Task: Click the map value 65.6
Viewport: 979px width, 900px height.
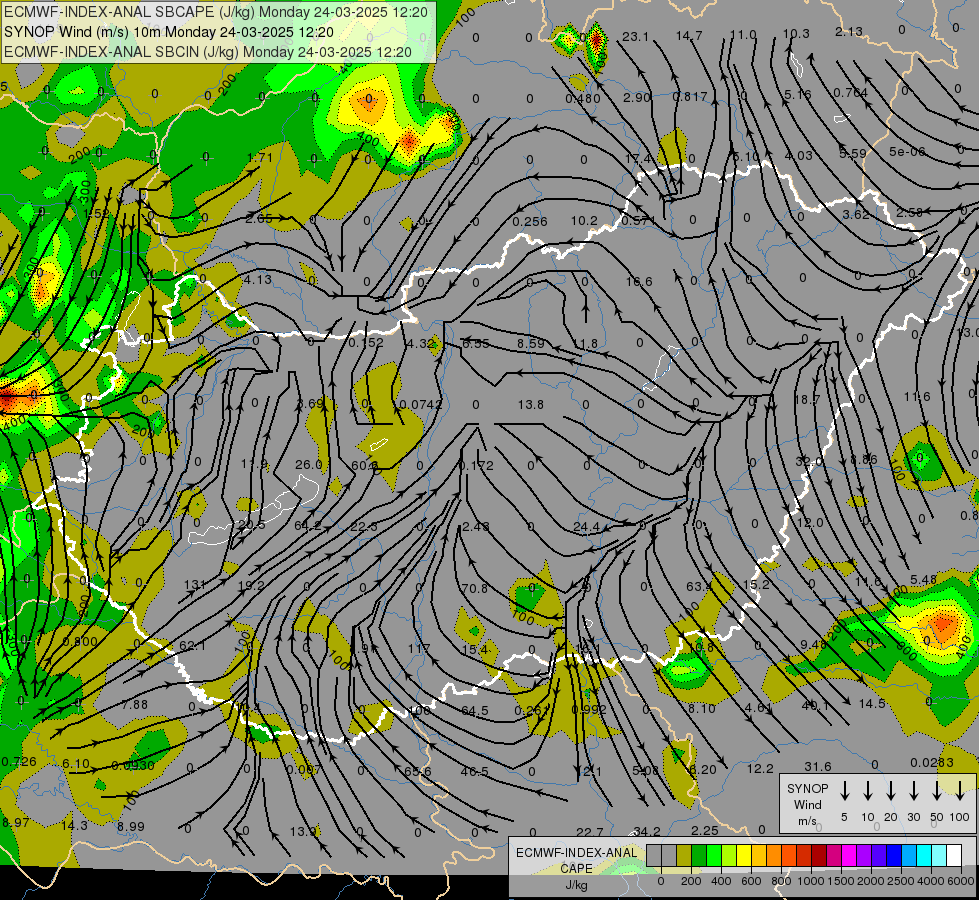Action: 417,771
